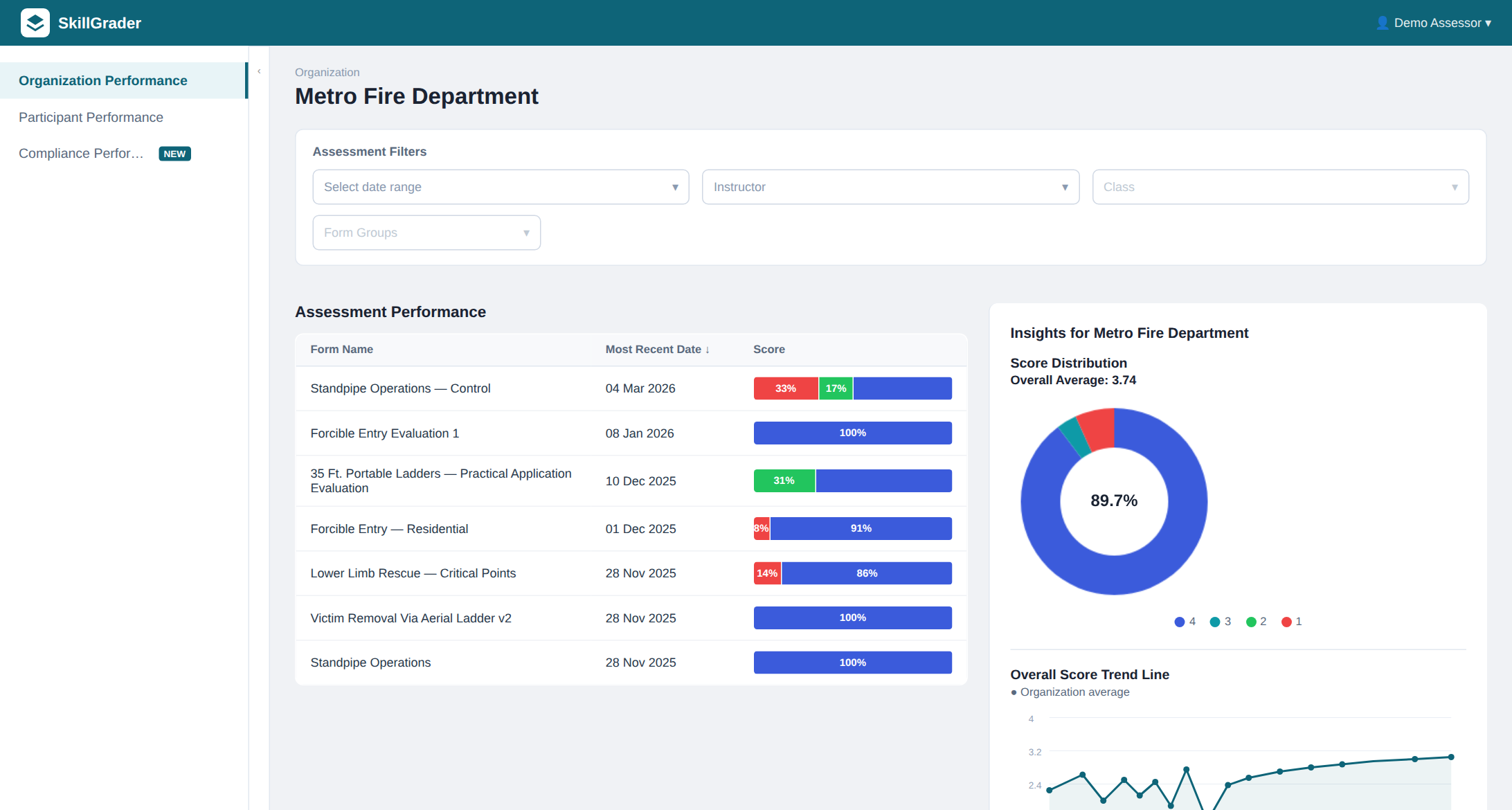The height and width of the screenshot is (810, 1512).
Task: Click the NEW badge next to Compliance Performance
Action: pyautogui.click(x=174, y=153)
